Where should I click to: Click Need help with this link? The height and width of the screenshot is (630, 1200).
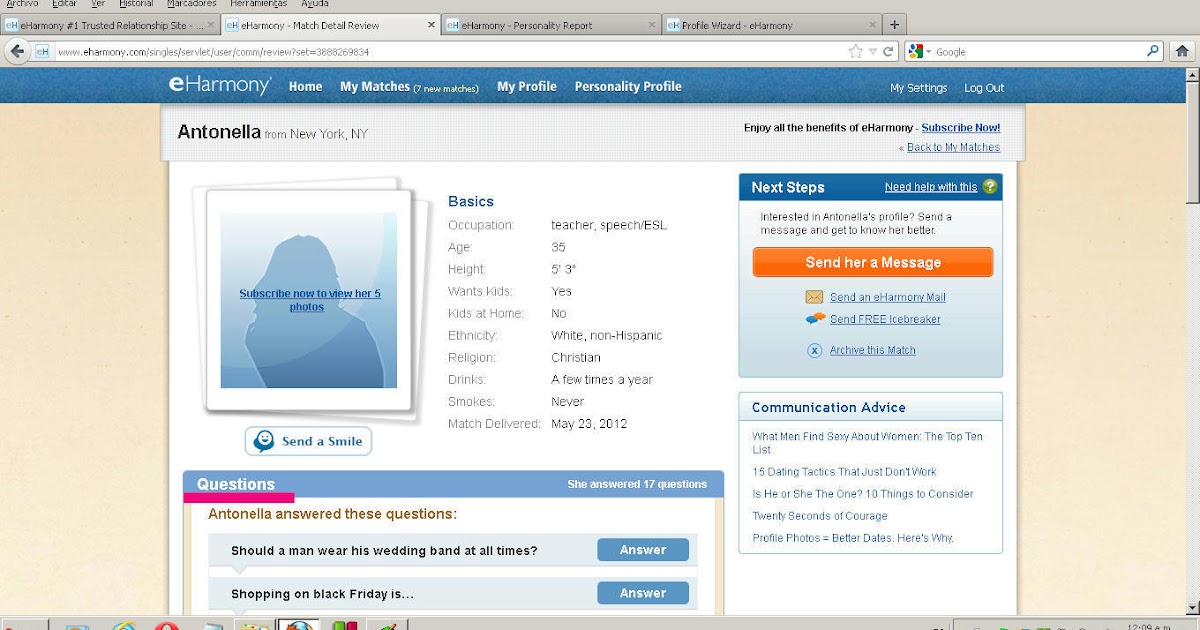pyautogui.click(x=931, y=187)
